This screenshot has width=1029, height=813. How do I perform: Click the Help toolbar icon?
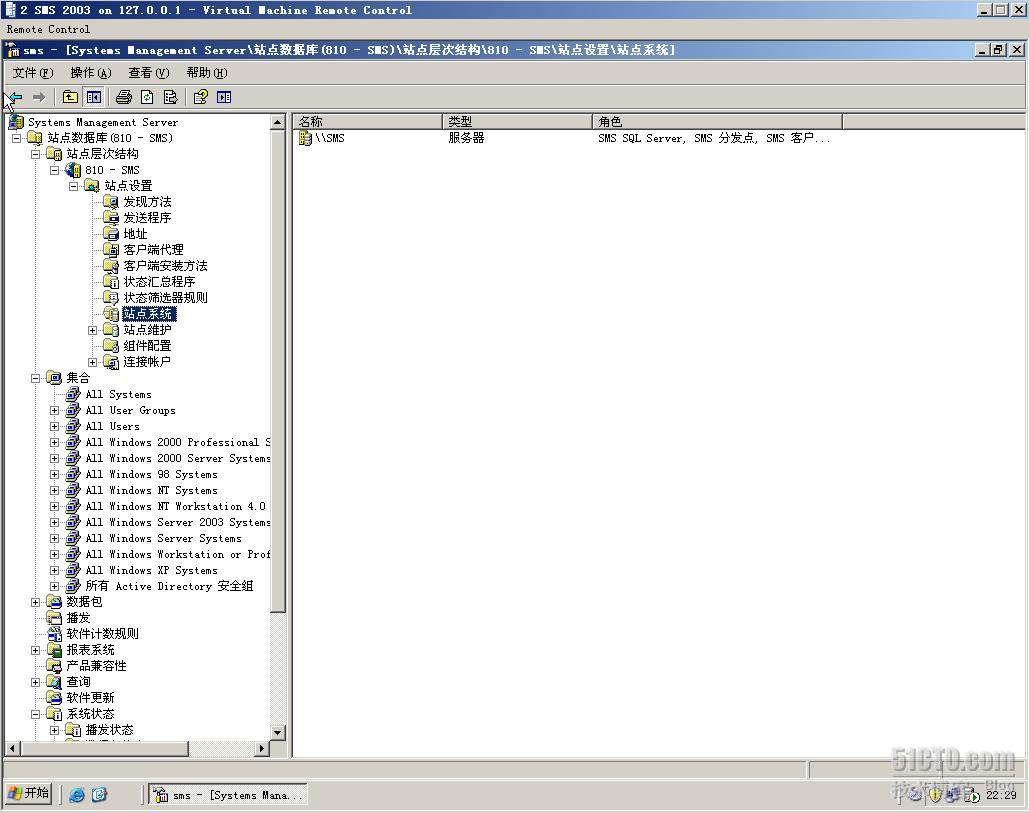click(x=200, y=97)
